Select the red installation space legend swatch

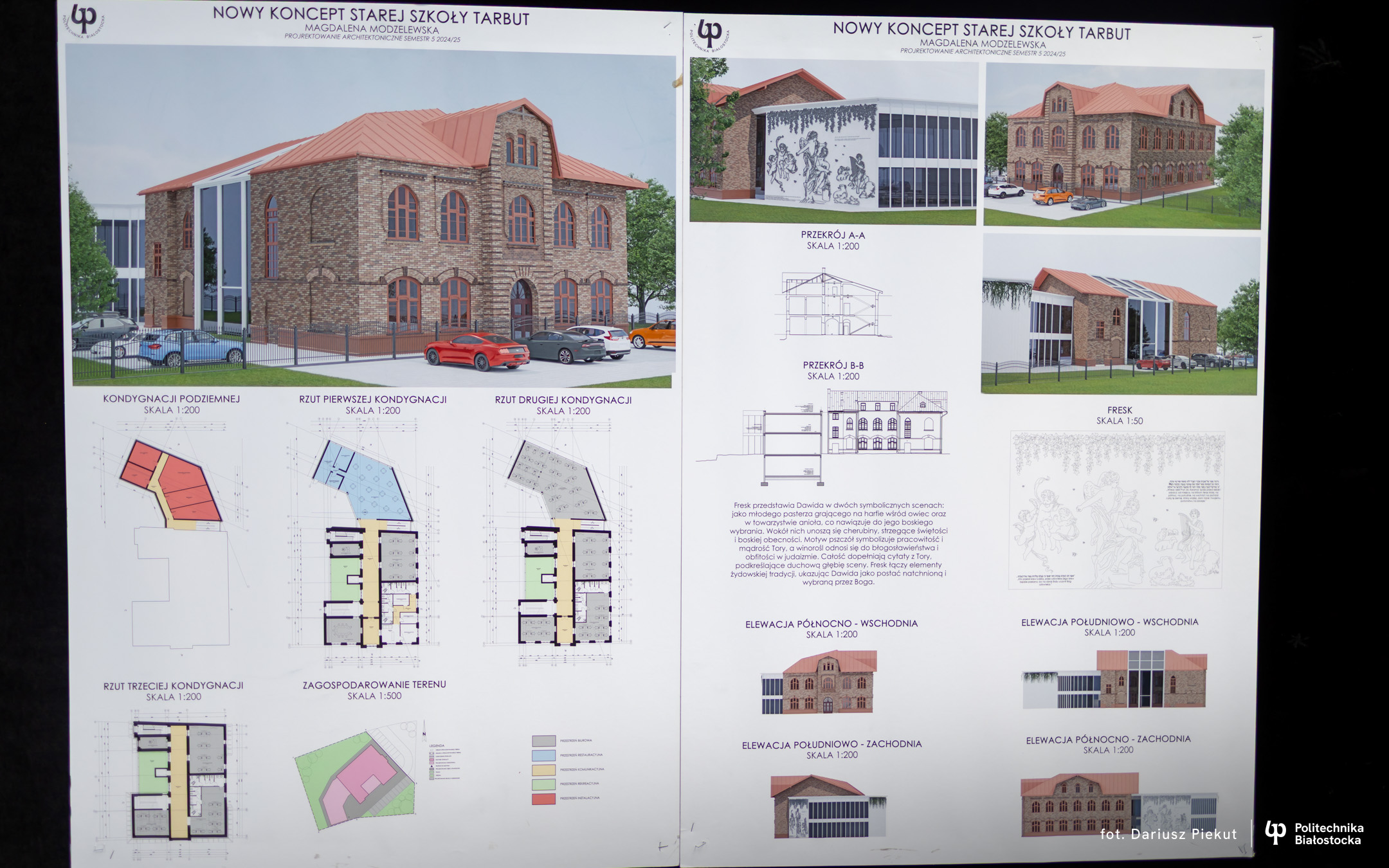click(543, 799)
